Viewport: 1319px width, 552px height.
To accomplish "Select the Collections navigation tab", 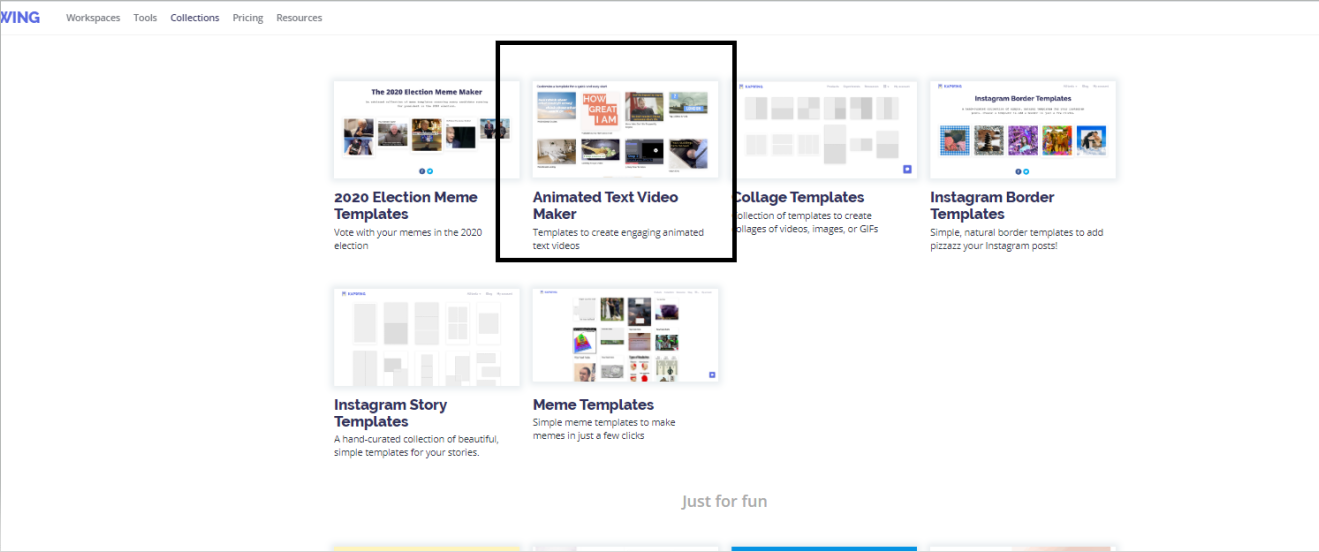I will click(x=194, y=18).
